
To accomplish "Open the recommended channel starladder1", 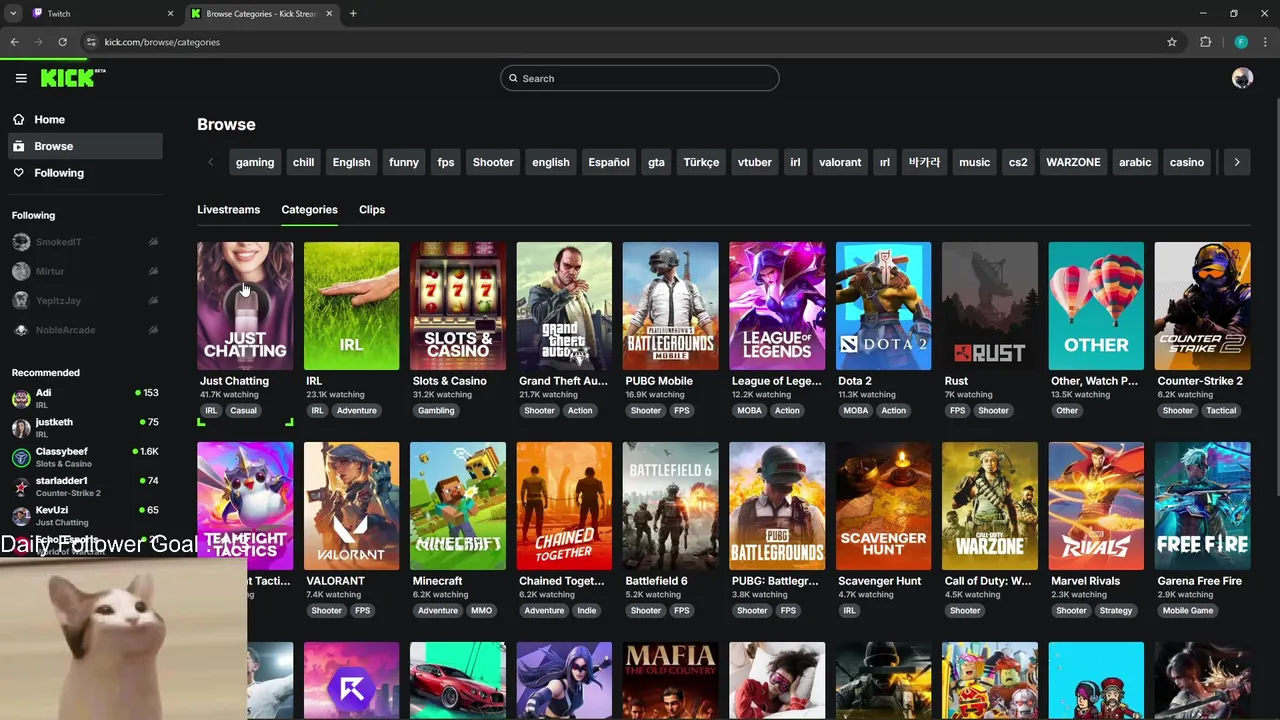I will 85,486.
